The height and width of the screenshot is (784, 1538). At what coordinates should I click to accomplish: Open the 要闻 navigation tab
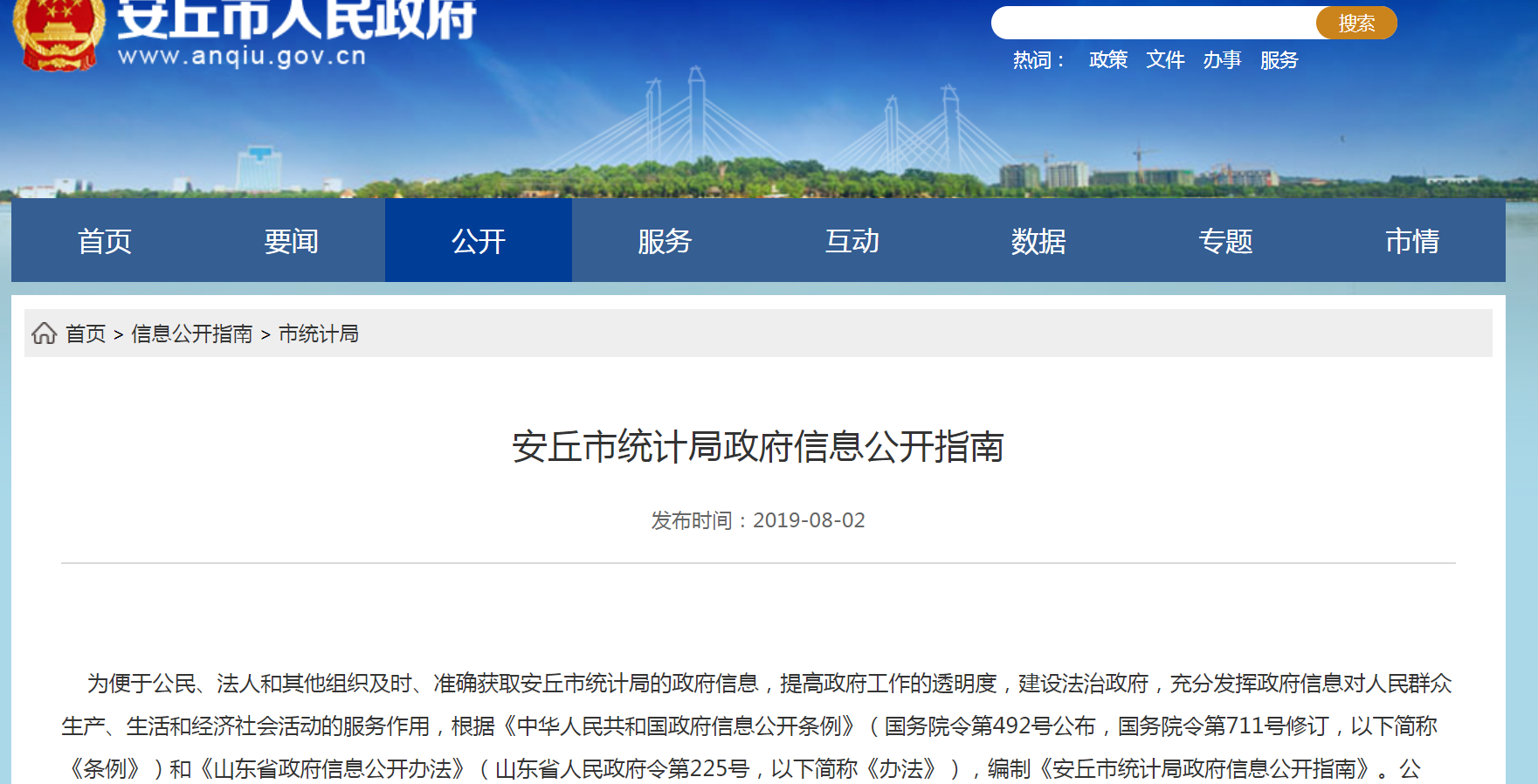pos(292,240)
